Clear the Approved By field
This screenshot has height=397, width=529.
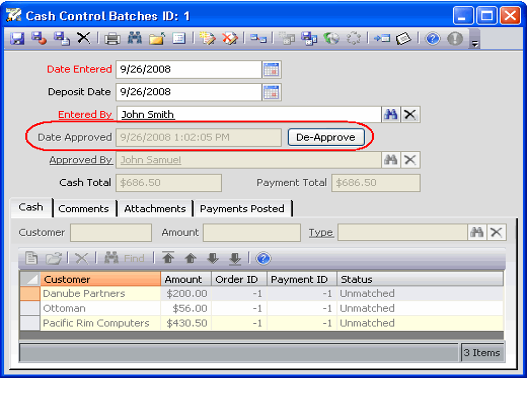click(410, 160)
